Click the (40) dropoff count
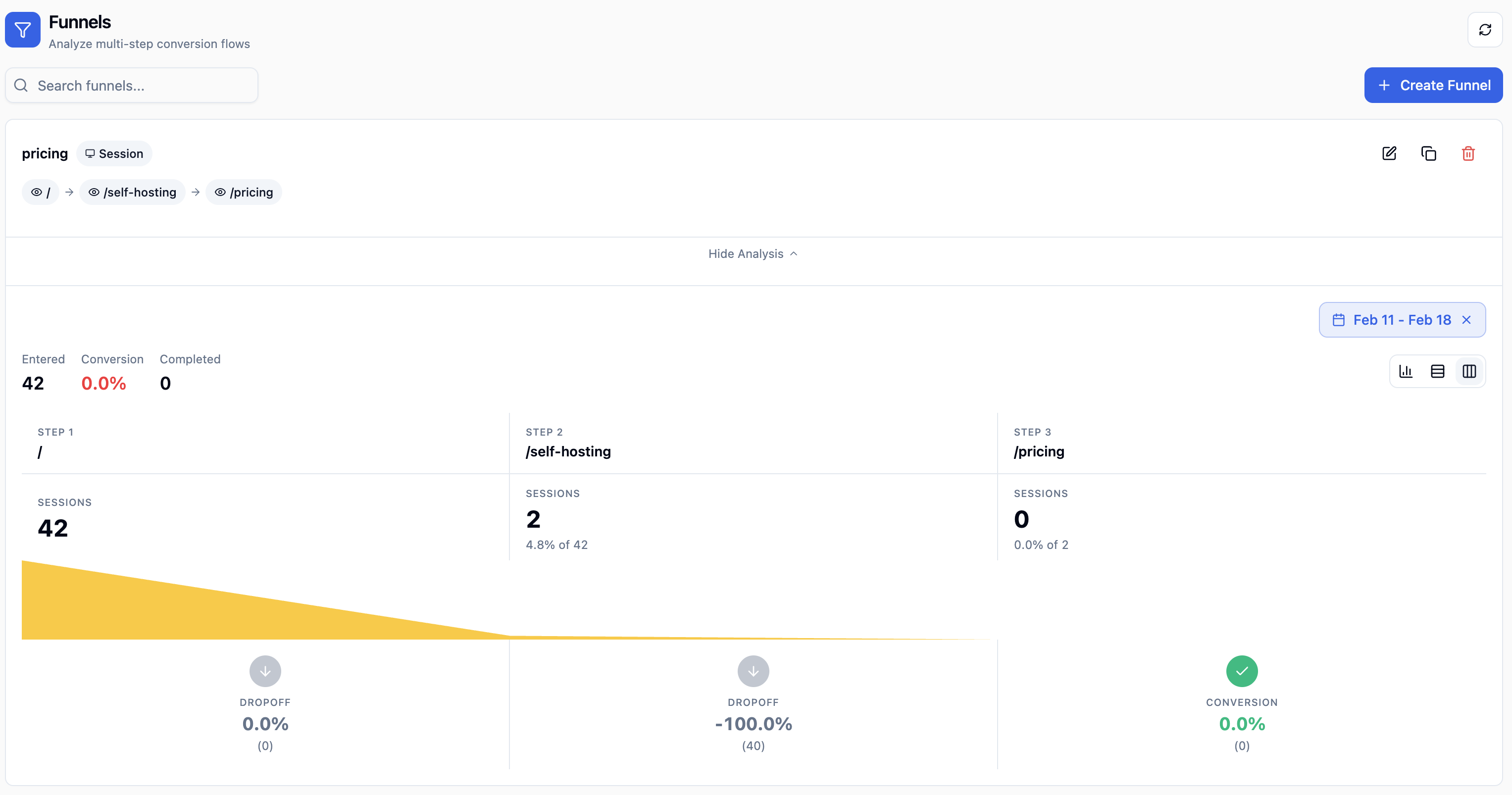Image resolution: width=1512 pixels, height=795 pixels. [753, 746]
